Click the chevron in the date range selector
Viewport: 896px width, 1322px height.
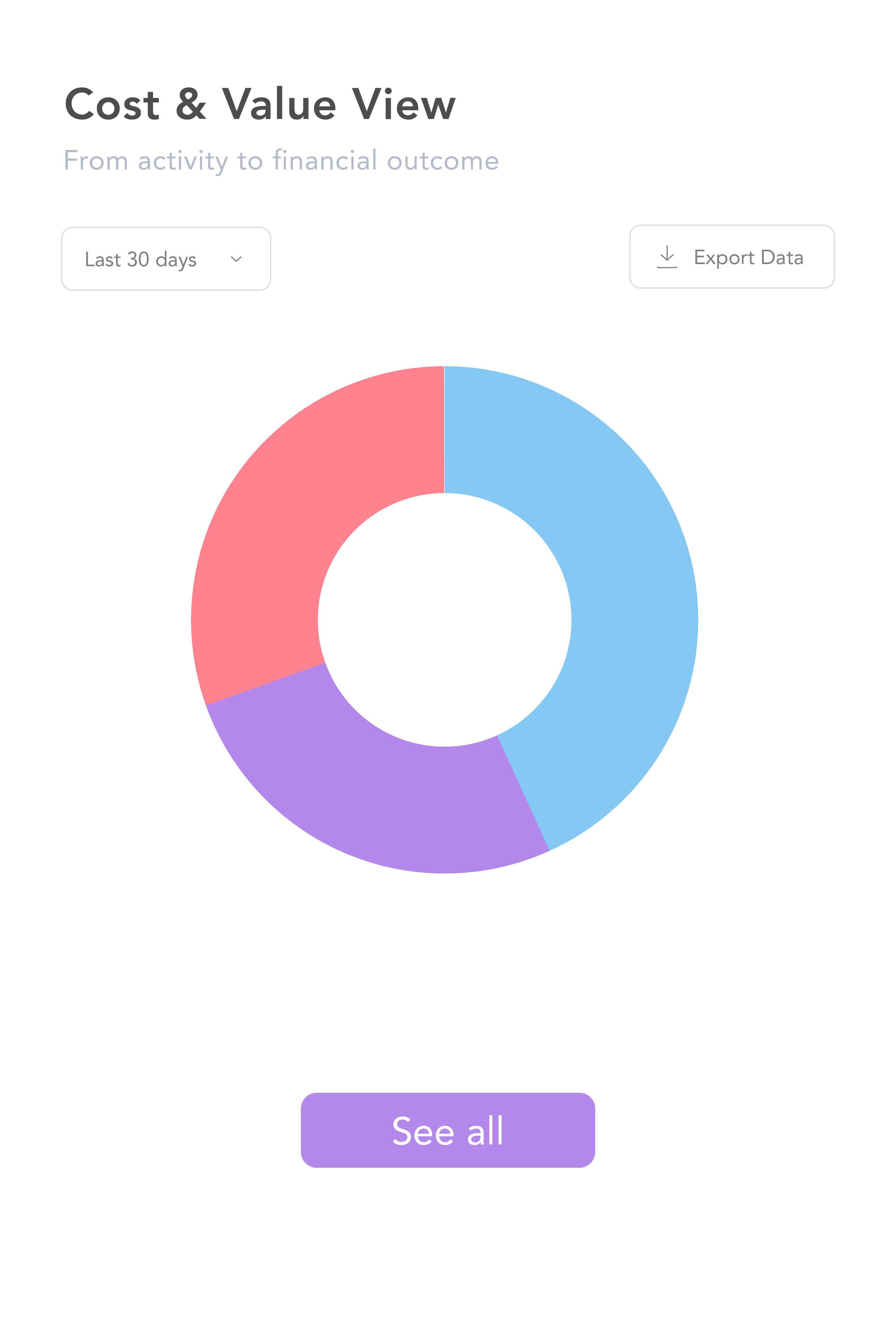236,259
